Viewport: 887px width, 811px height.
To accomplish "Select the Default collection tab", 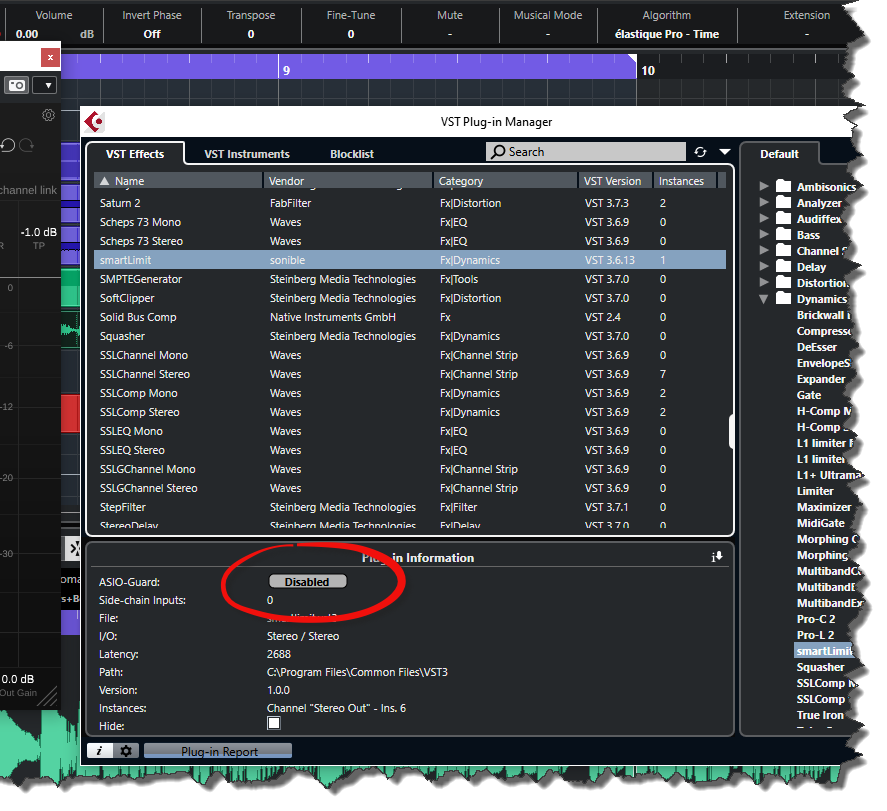I will coord(780,154).
